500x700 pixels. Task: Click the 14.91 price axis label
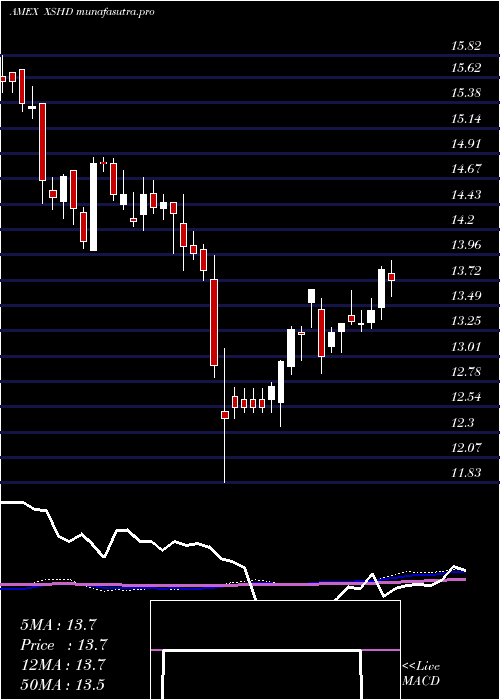pyautogui.click(x=466, y=144)
